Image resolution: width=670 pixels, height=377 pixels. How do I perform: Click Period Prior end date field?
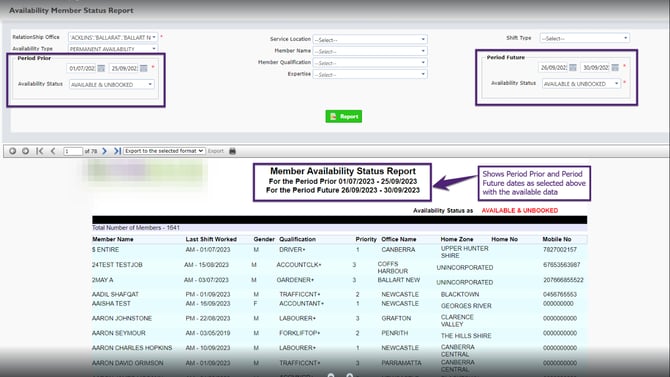[123, 68]
